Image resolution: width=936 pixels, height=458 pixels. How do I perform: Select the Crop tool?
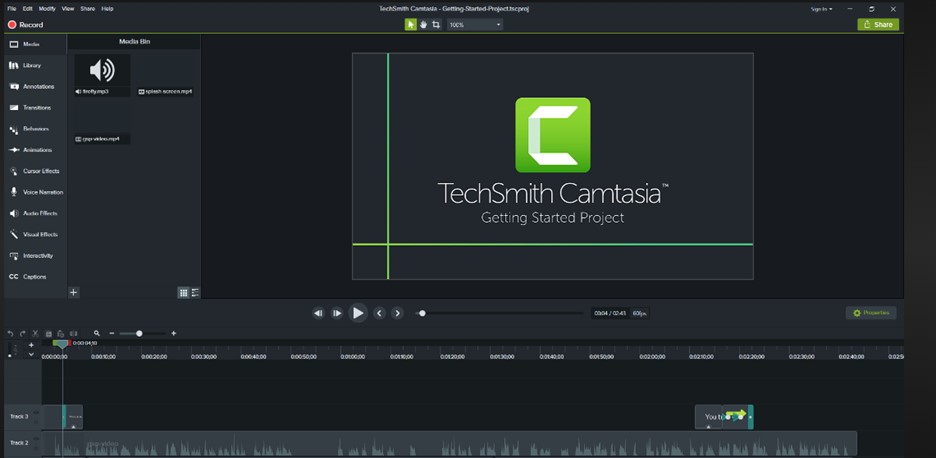coord(436,24)
